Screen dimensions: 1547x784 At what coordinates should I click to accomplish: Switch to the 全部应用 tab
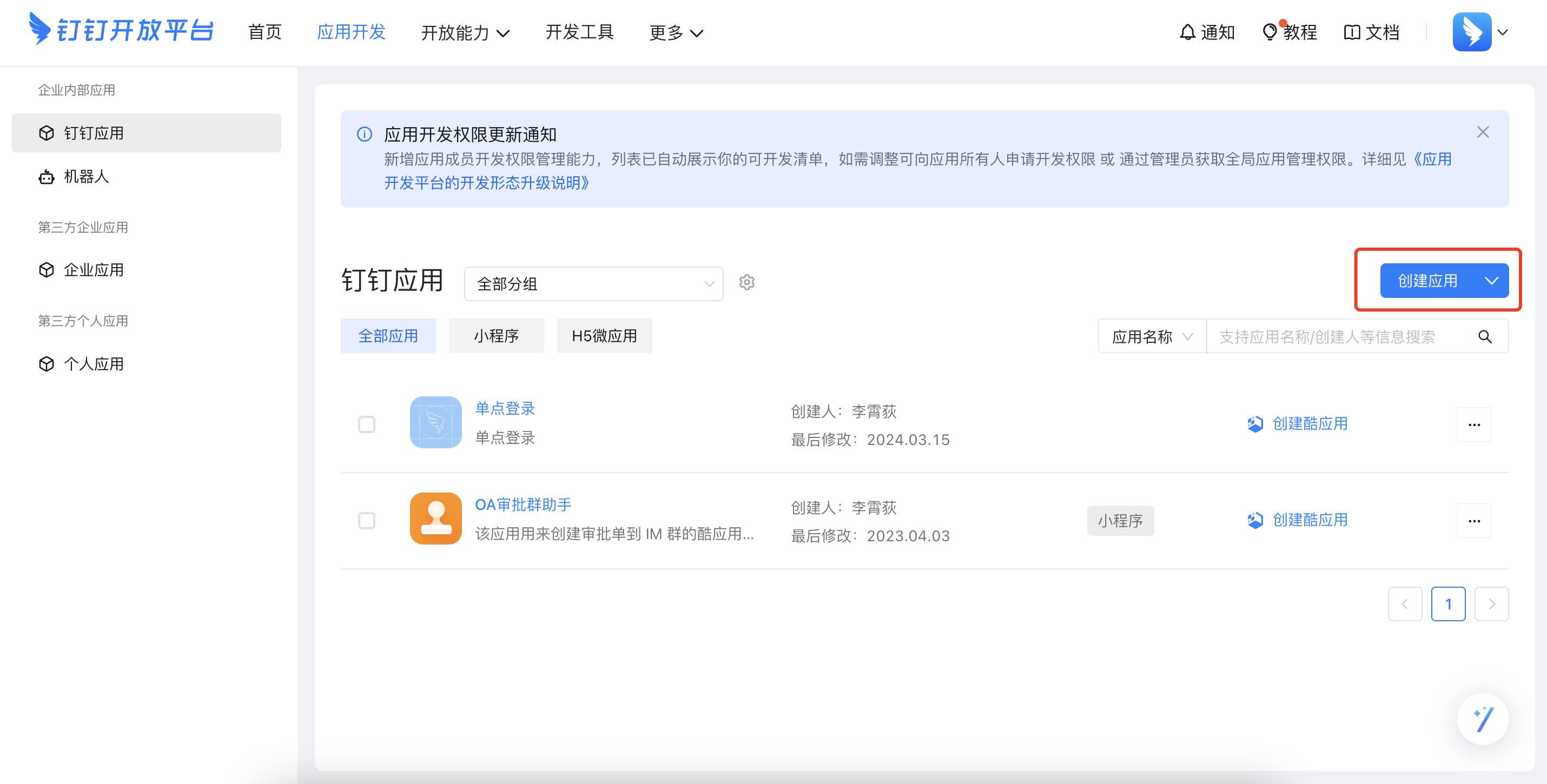pyautogui.click(x=388, y=336)
